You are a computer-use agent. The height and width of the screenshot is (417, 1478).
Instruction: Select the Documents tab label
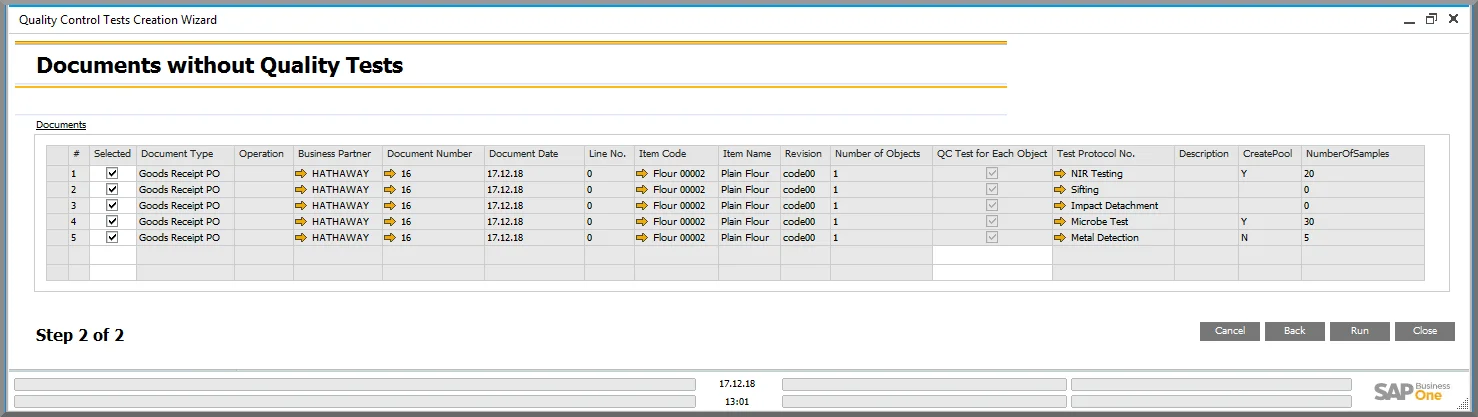pyautogui.click(x=61, y=125)
